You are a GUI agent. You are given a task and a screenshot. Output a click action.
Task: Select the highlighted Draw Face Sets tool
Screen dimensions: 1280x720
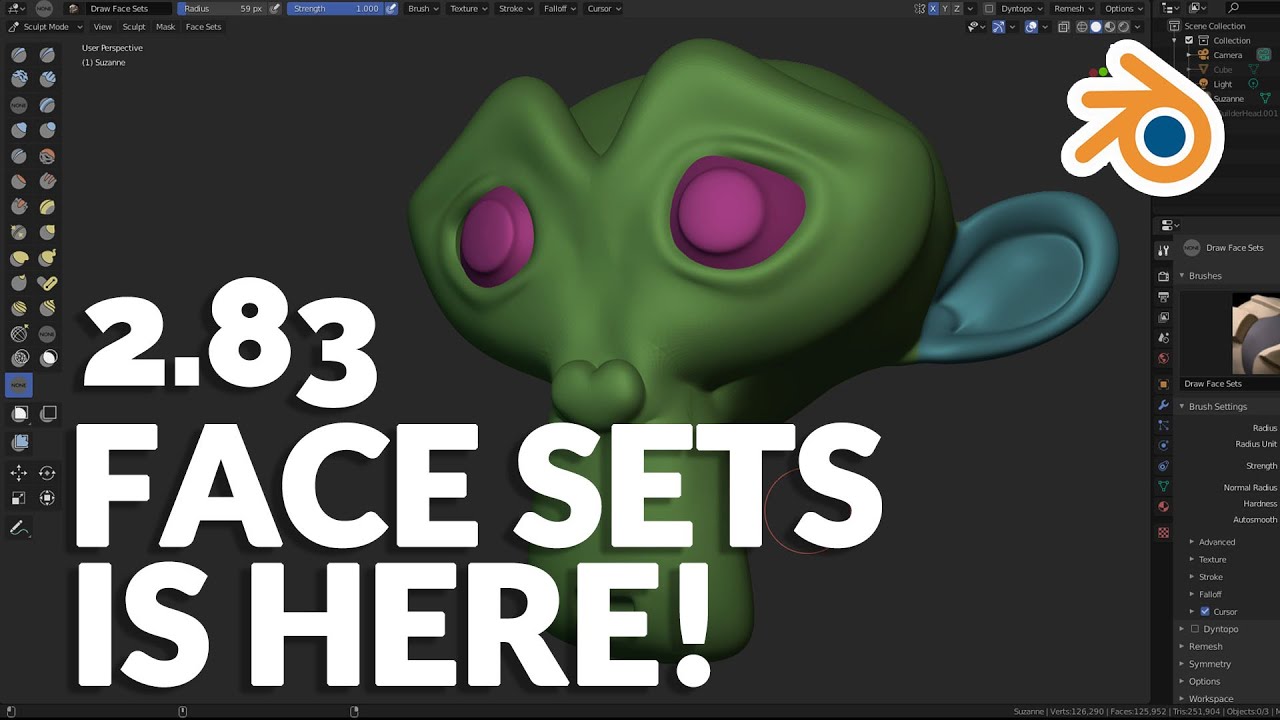tap(19, 385)
